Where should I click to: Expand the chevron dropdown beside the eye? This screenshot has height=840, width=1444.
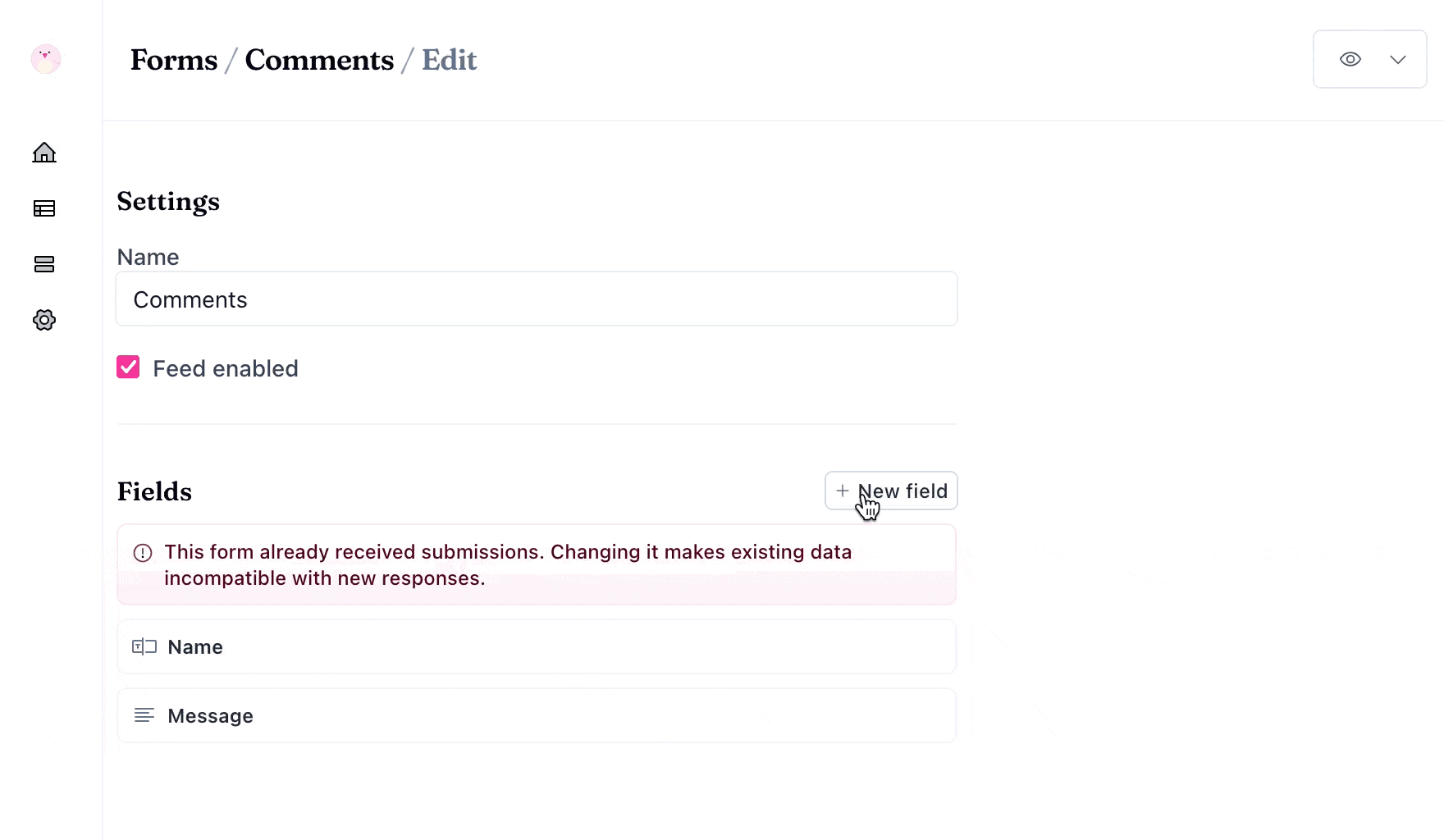[x=1398, y=59]
